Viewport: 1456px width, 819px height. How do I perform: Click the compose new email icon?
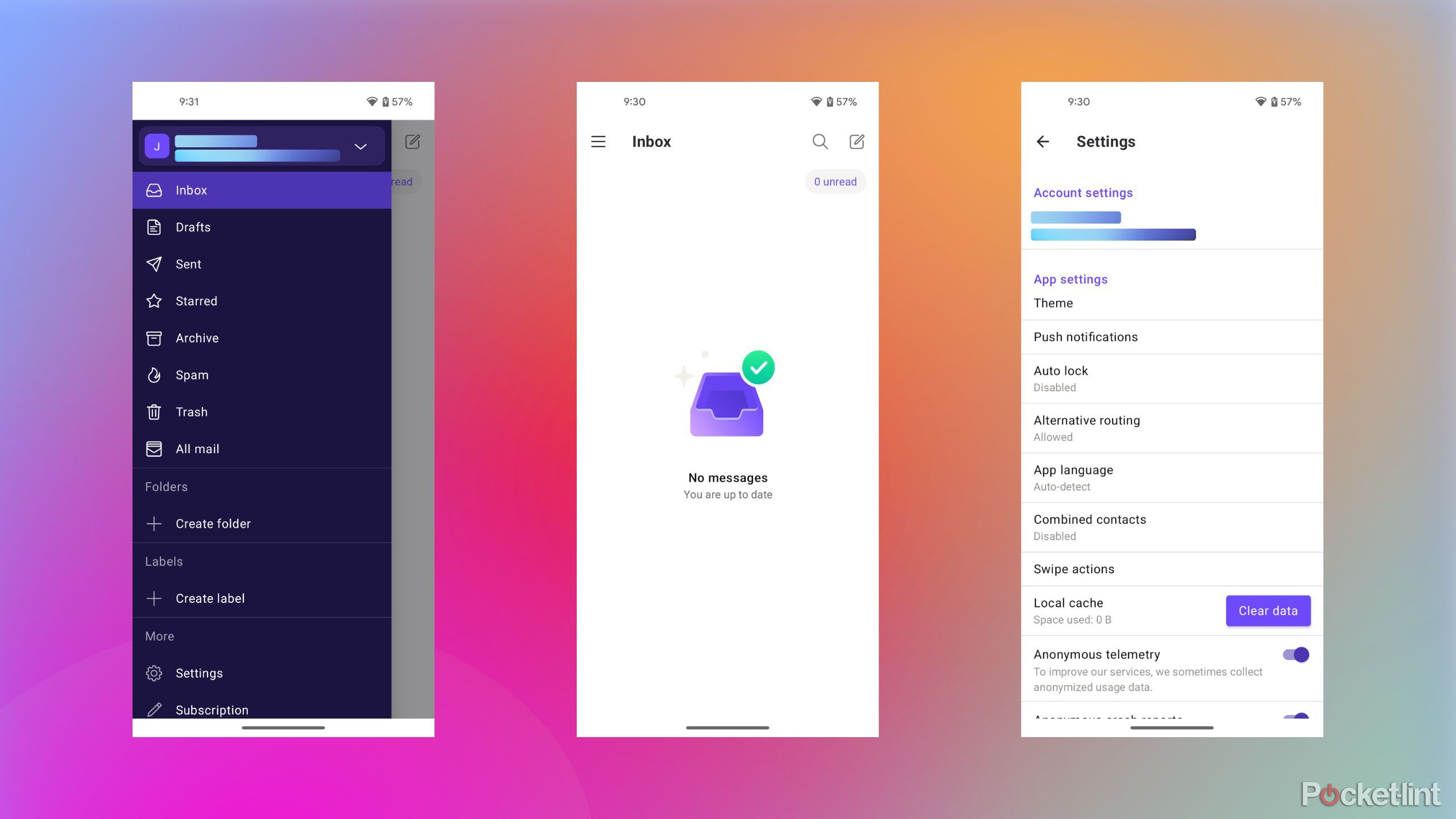click(x=856, y=141)
